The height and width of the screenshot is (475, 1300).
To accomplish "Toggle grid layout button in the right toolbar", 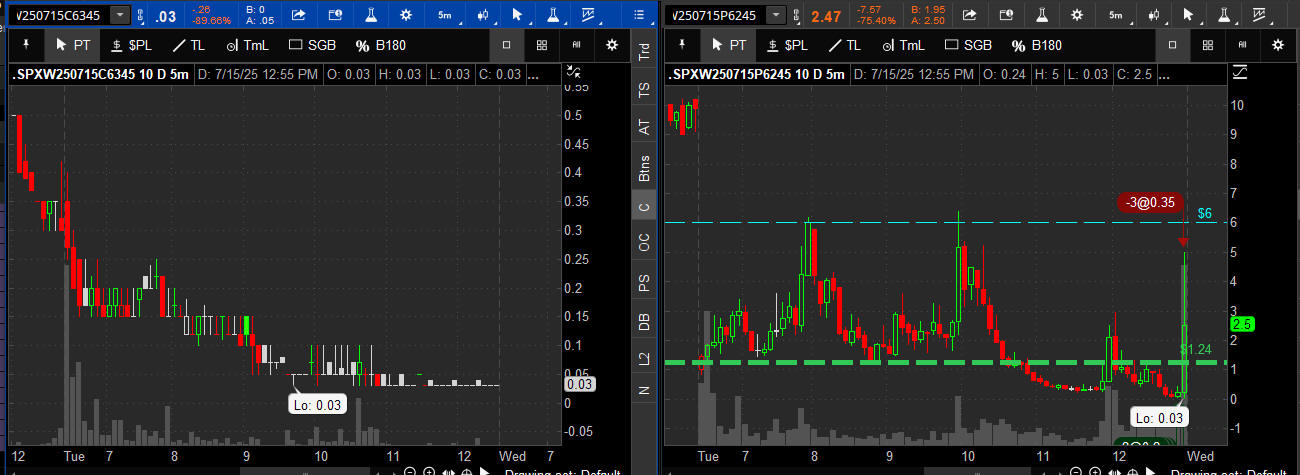I will click(1208, 45).
